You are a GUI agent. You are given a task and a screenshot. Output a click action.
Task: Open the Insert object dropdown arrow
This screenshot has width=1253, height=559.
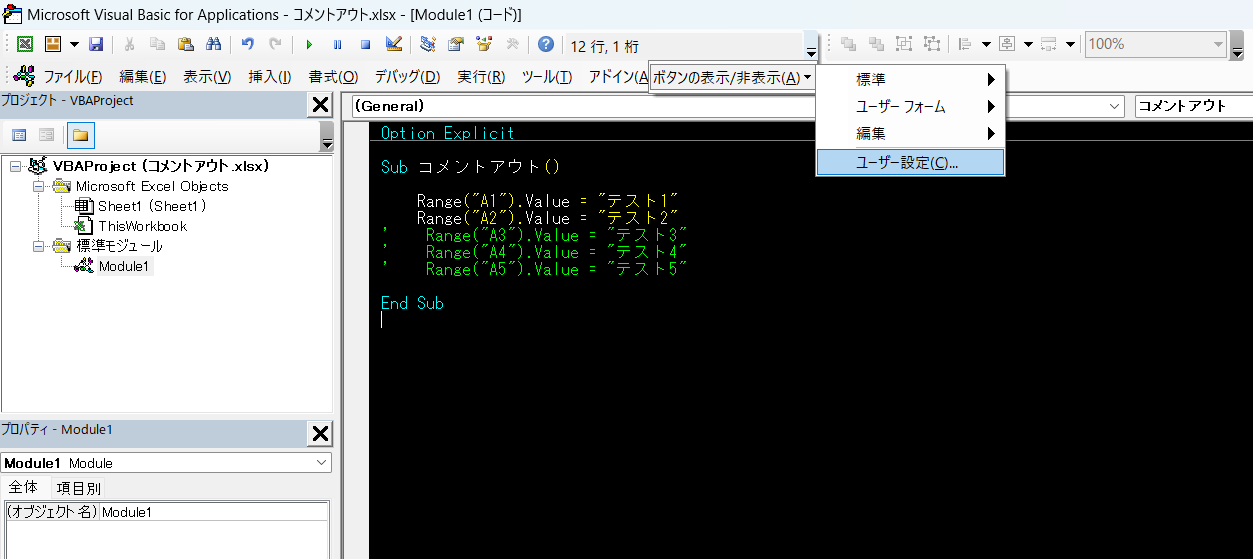coord(73,44)
